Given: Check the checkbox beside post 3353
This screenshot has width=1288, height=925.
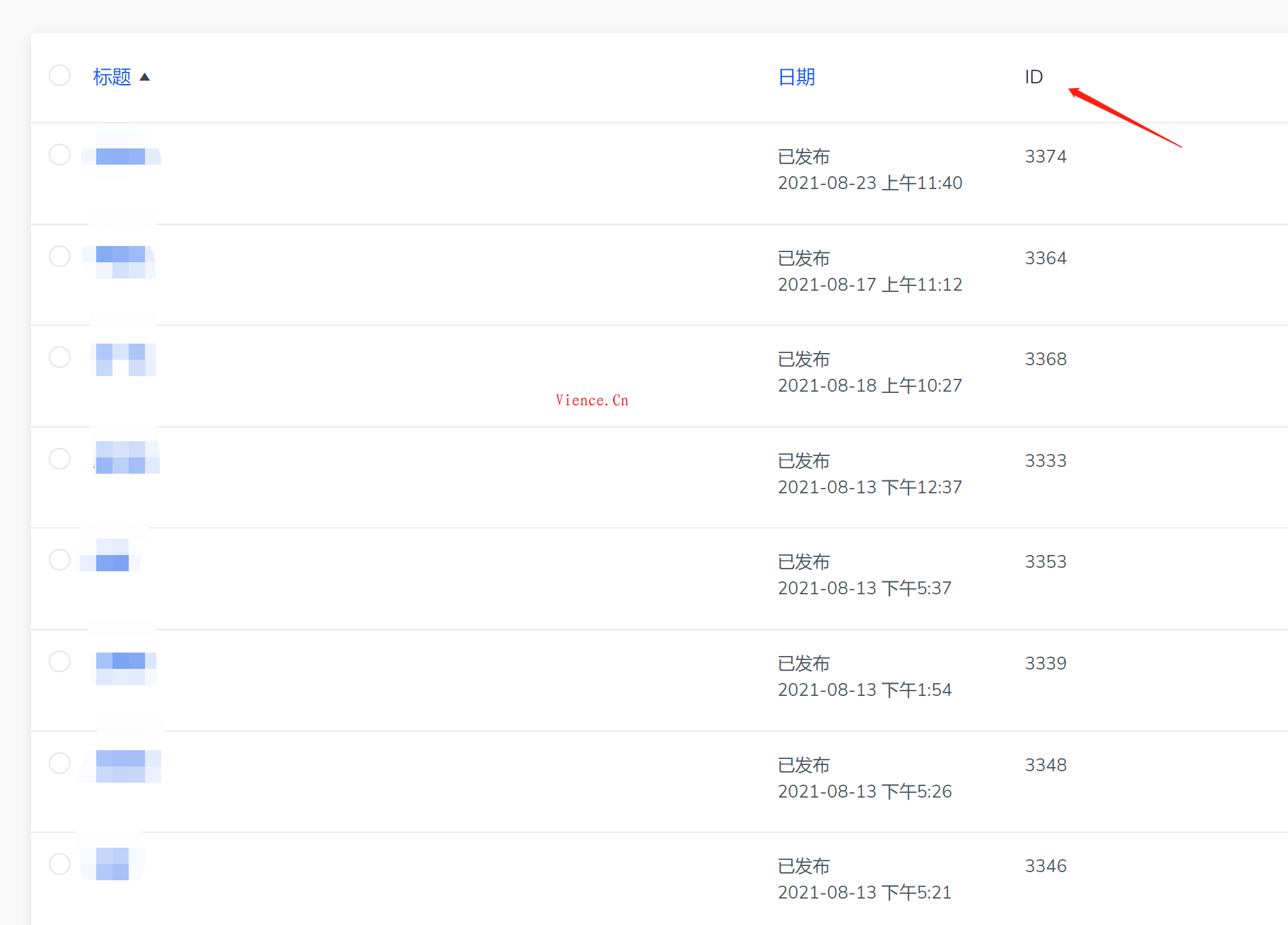Looking at the screenshot, I should pyautogui.click(x=60, y=560).
